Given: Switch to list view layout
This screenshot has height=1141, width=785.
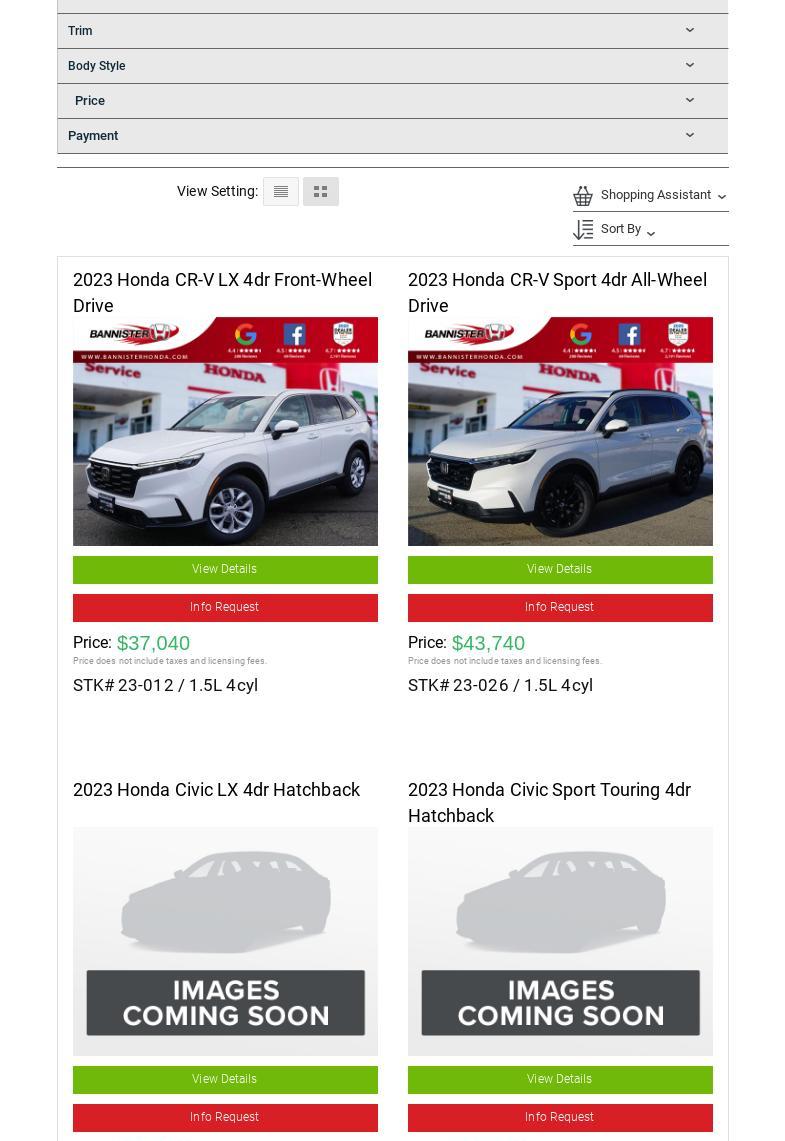Looking at the screenshot, I should (x=281, y=192).
